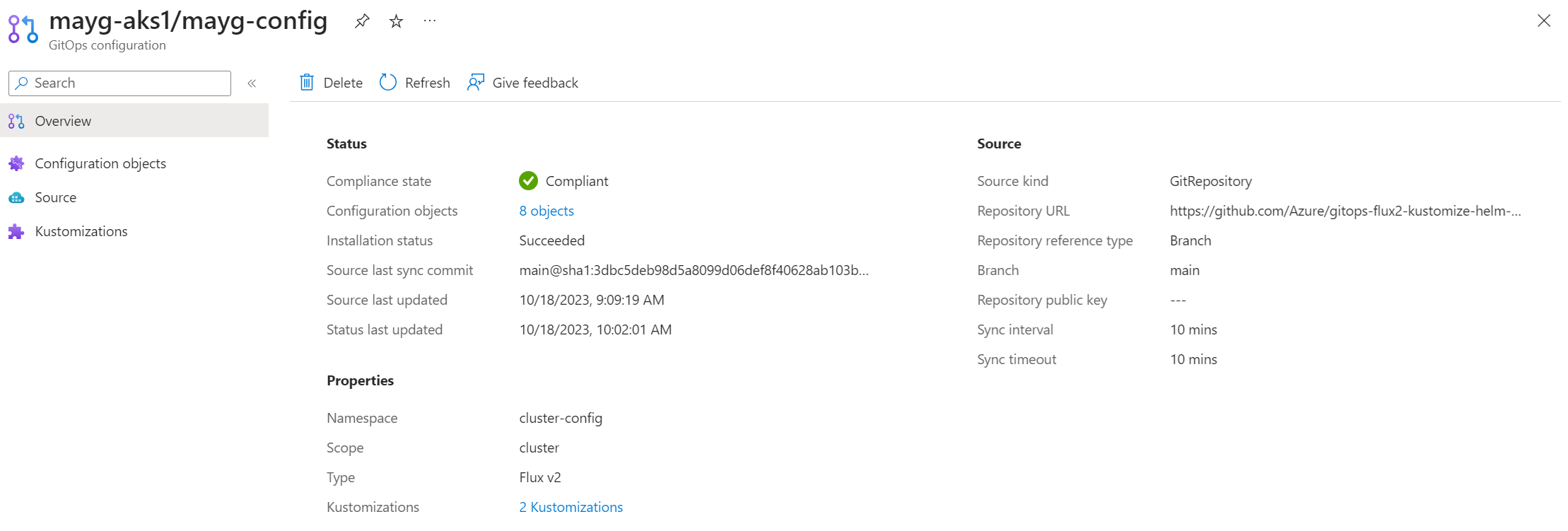Click the Configuration objects sidebar icon
1568x531 pixels.
[16, 163]
